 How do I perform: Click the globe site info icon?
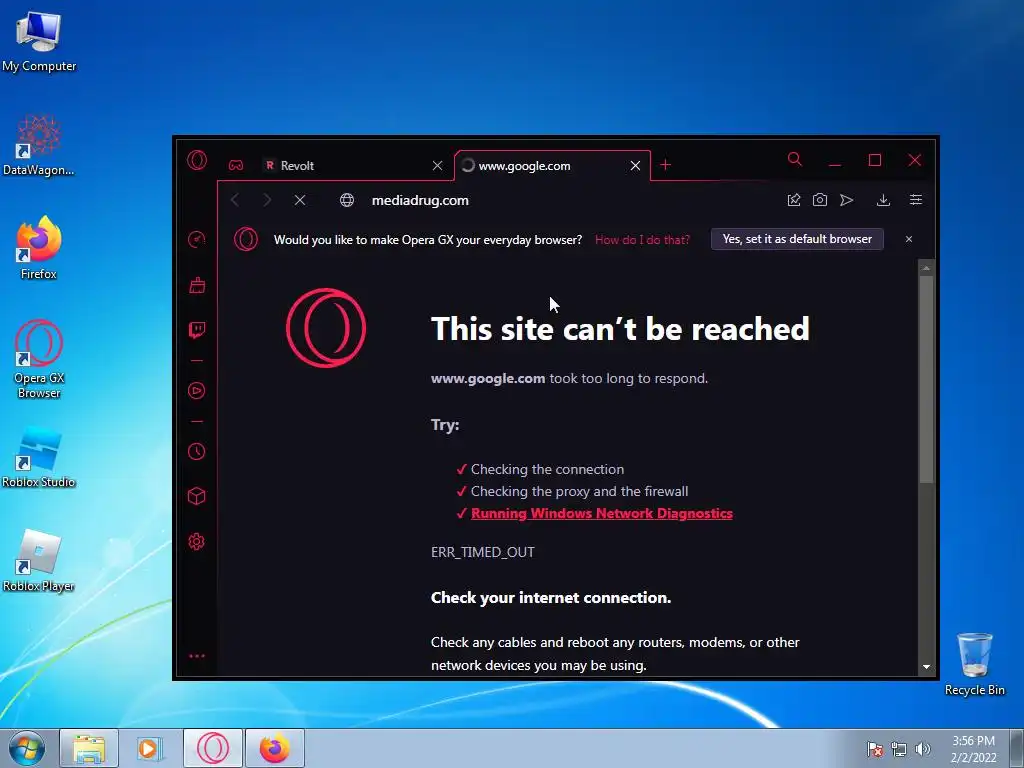click(x=347, y=200)
